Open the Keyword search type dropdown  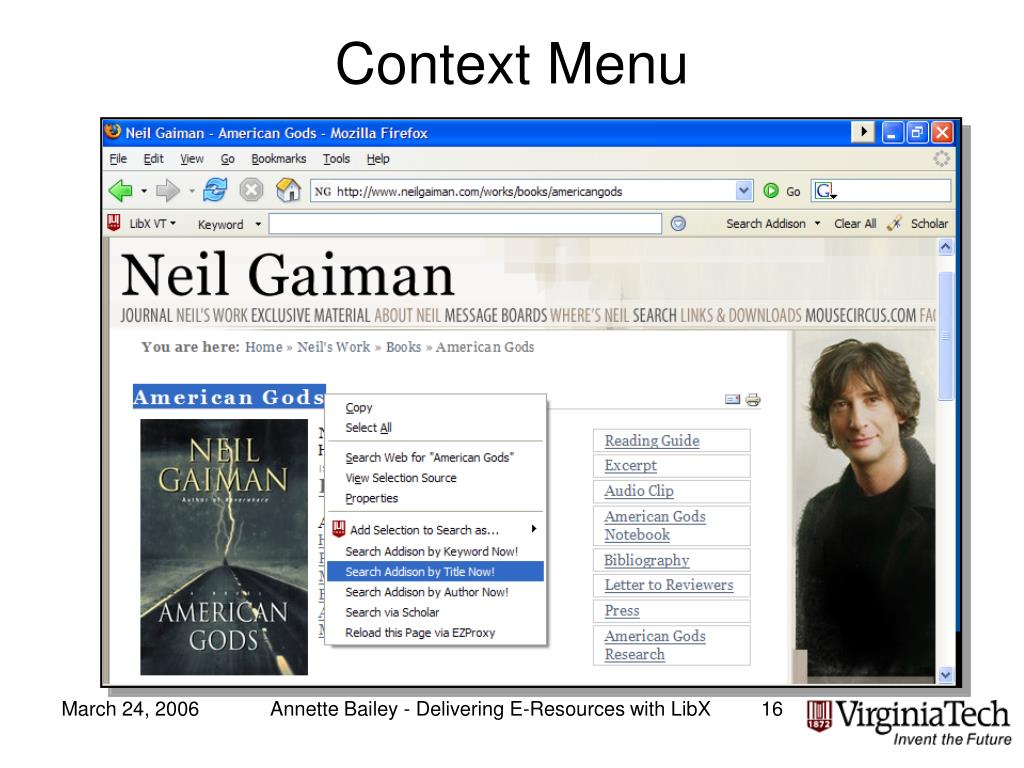tap(259, 224)
